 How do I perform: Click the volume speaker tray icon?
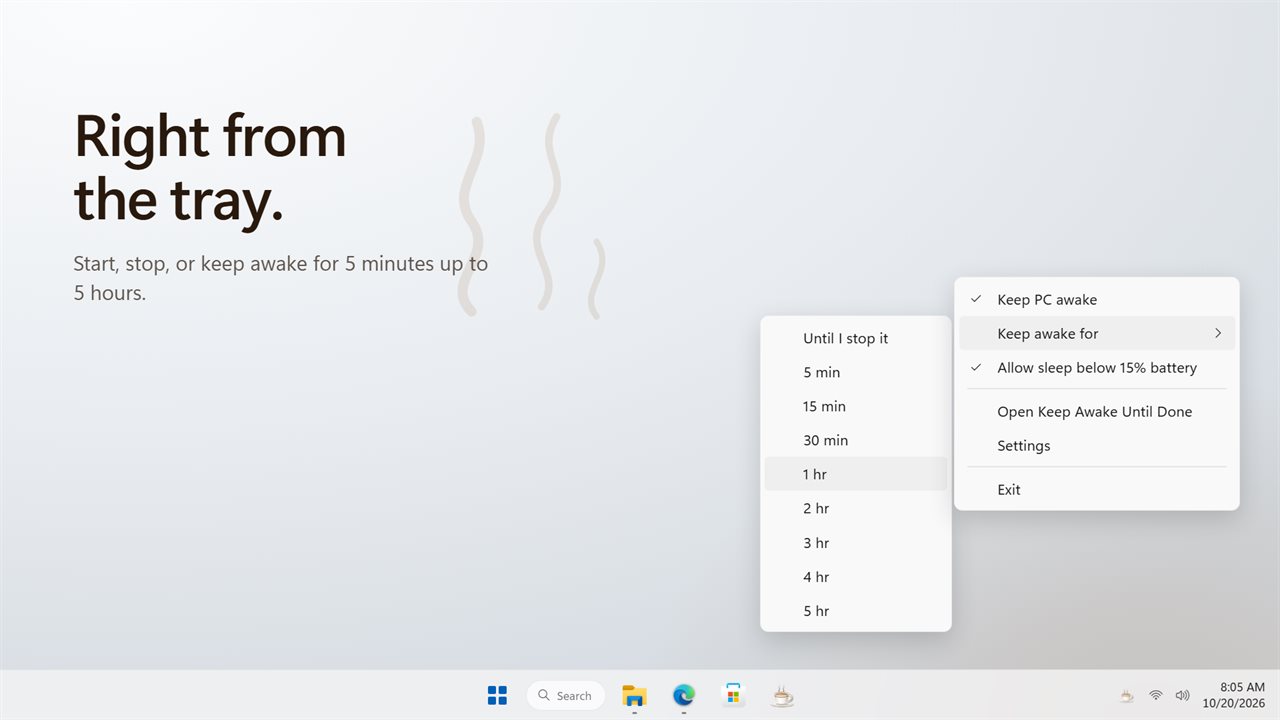[x=1182, y=695]
